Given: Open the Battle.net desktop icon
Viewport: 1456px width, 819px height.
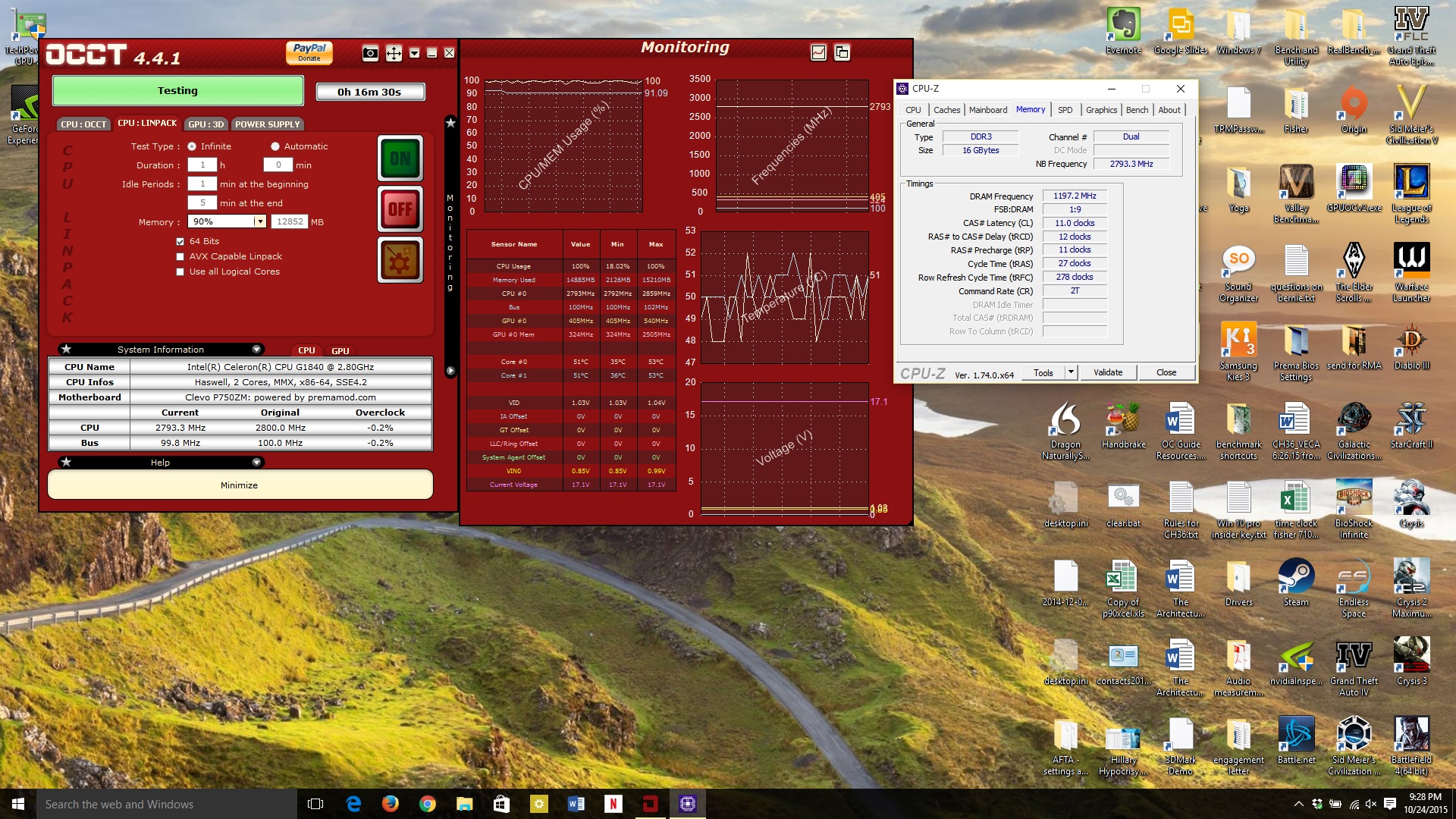Looking at the screenshot, I should click(1296, 741).
